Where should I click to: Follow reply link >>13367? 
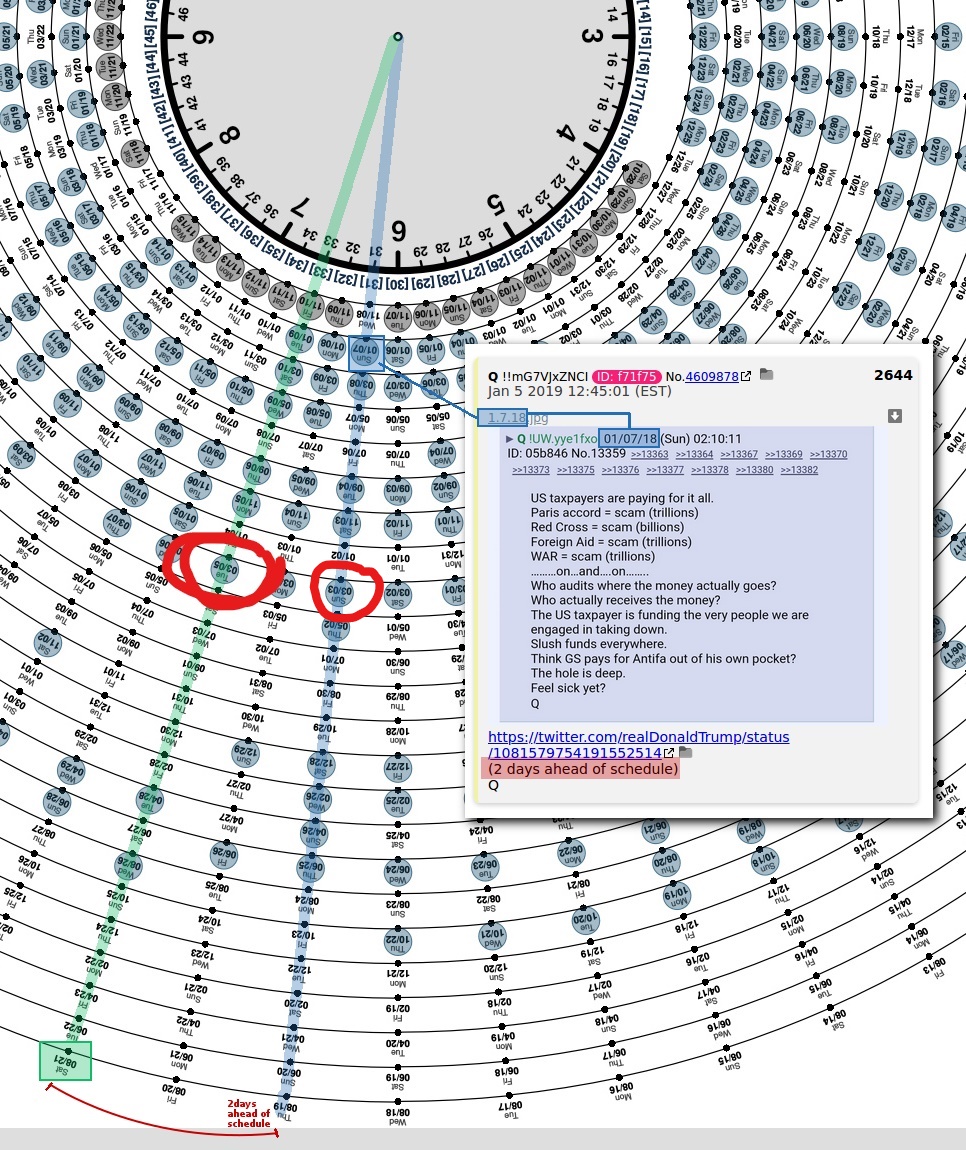(739, 455)
